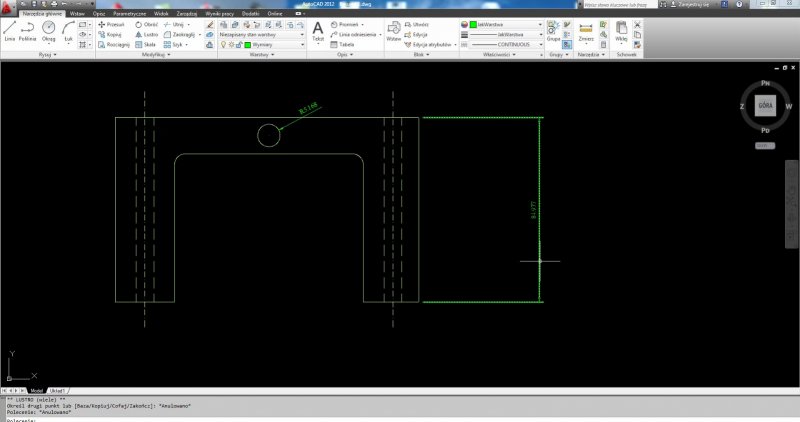Toggle the layer freeze sun icon

point(230,45)
